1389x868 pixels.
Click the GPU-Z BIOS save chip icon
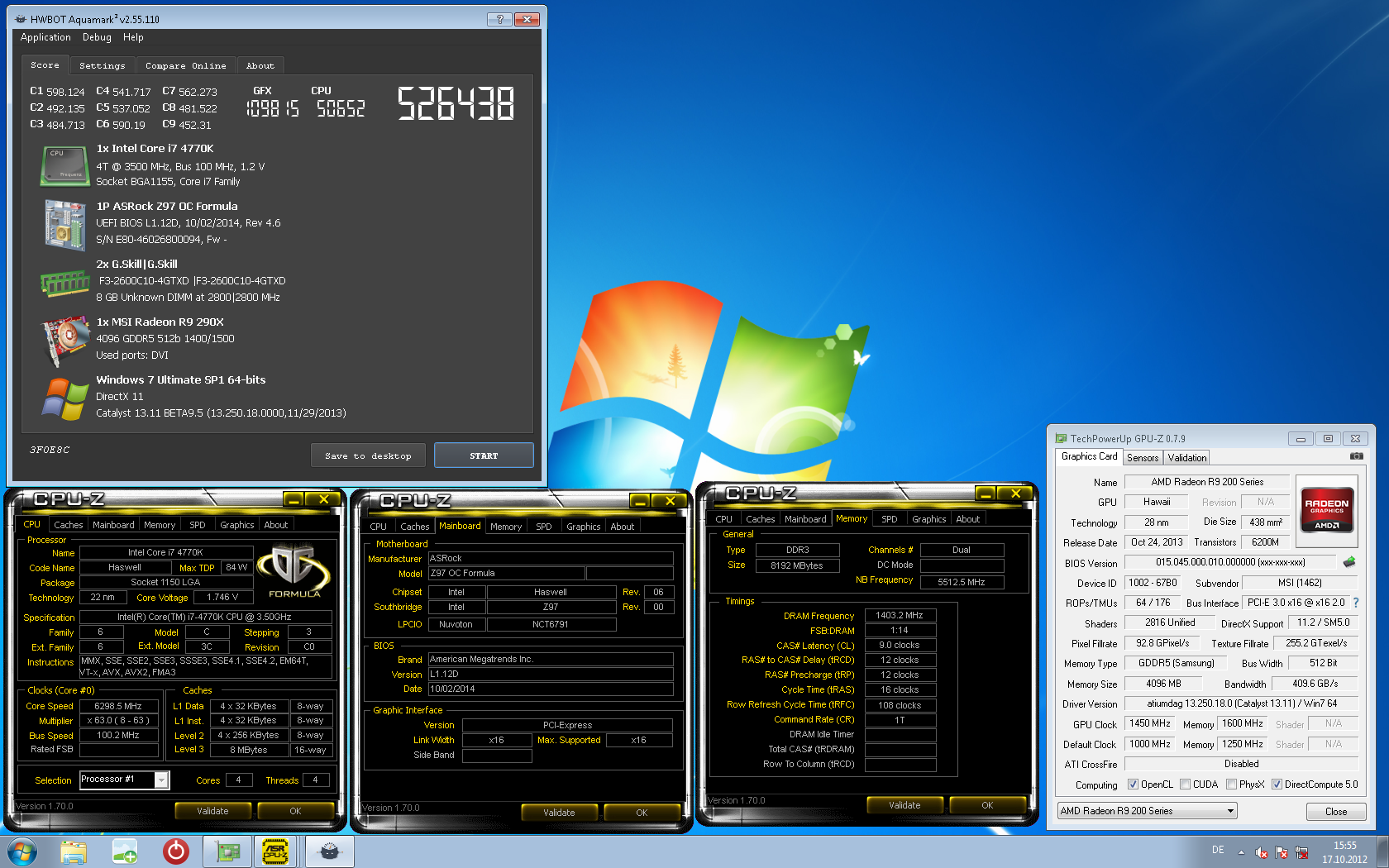[x=1349, y=562]
